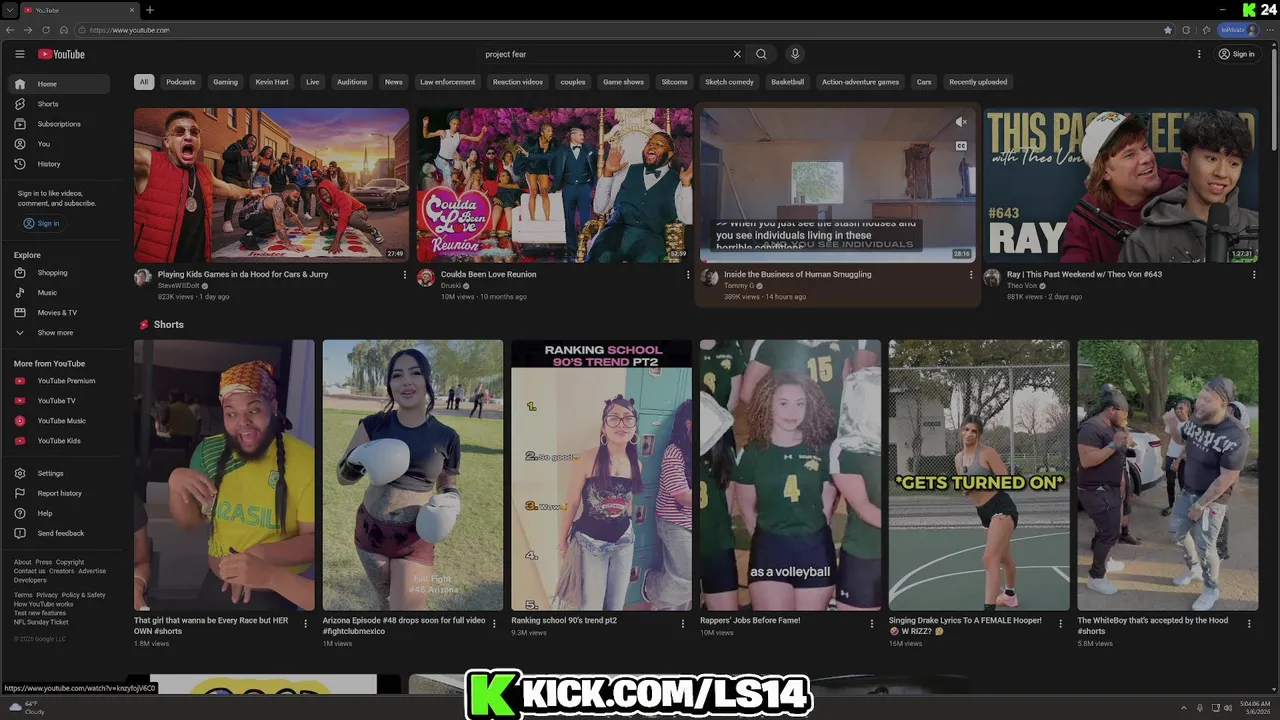Open Shorts from the sidebar
The image size is (1280, 720).
click(x=60, y=104)
